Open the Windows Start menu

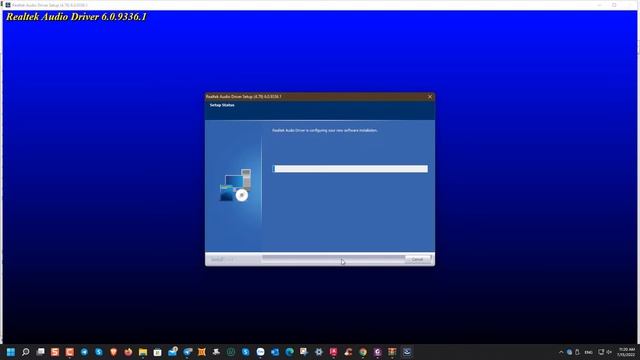(x=11, y=352)
